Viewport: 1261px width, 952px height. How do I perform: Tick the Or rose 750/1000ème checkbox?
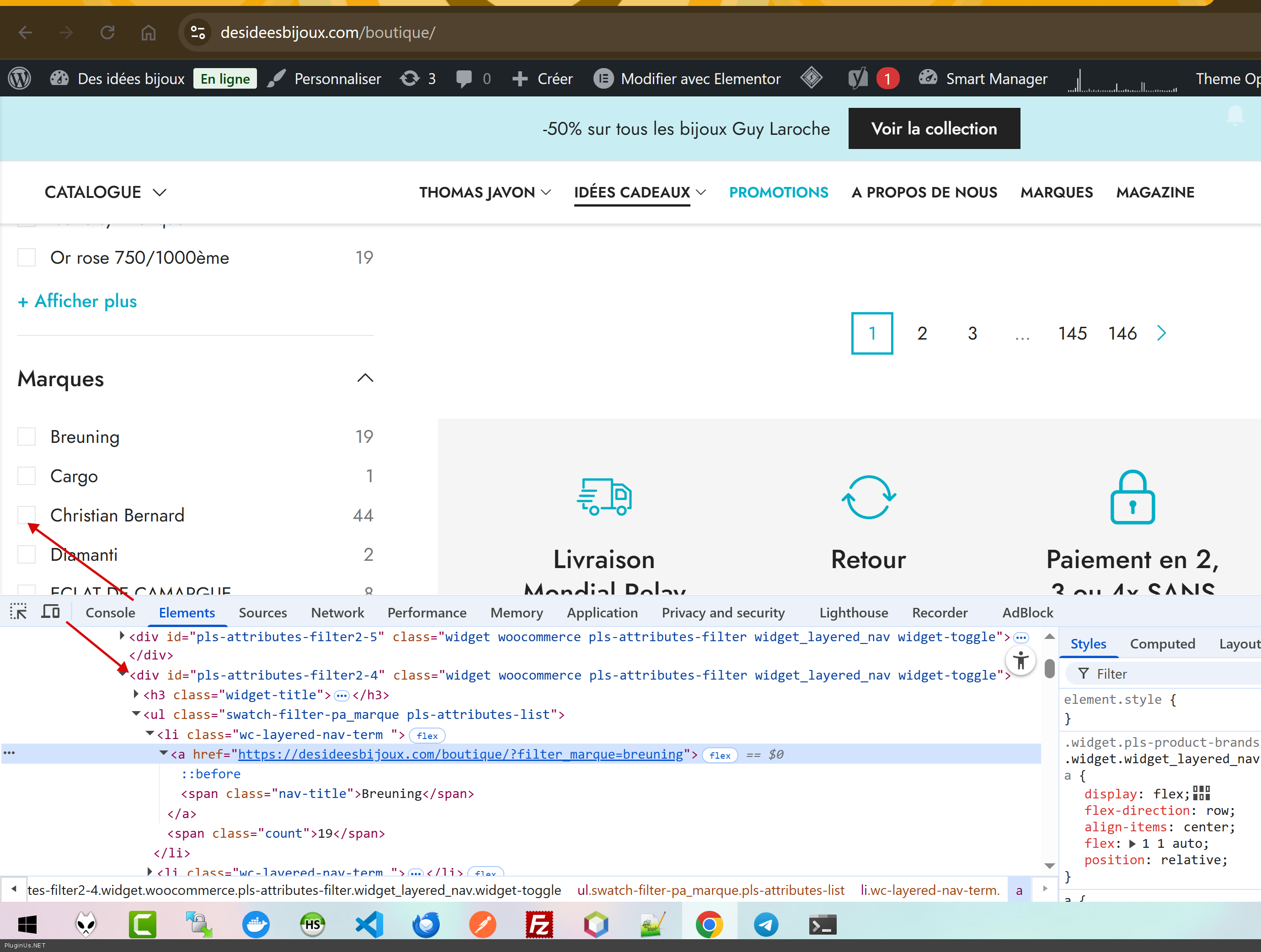point(27,257)
